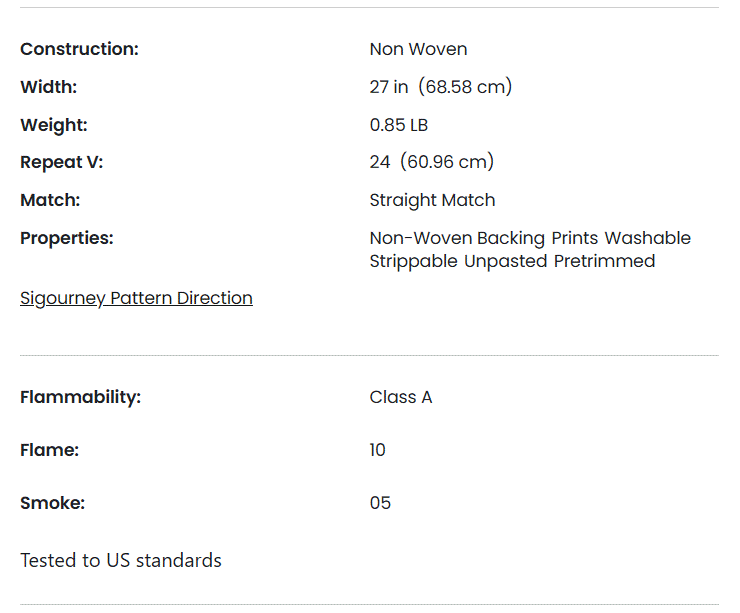Select the 24 (60.96 cm) repeat value

(x=432, y=162)
